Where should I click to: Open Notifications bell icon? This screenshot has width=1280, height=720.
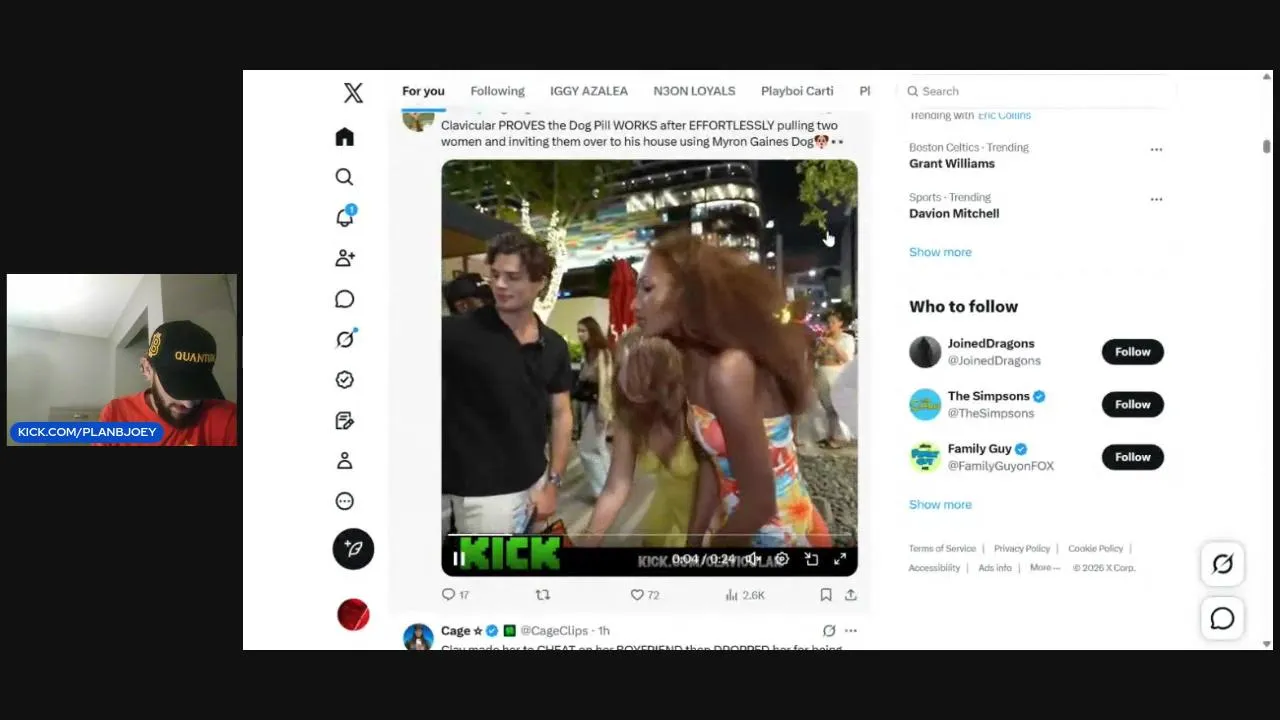click(345, 217)
